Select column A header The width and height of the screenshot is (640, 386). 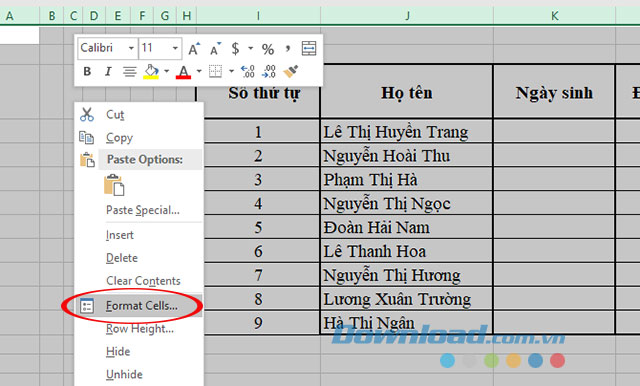point(19,16)
